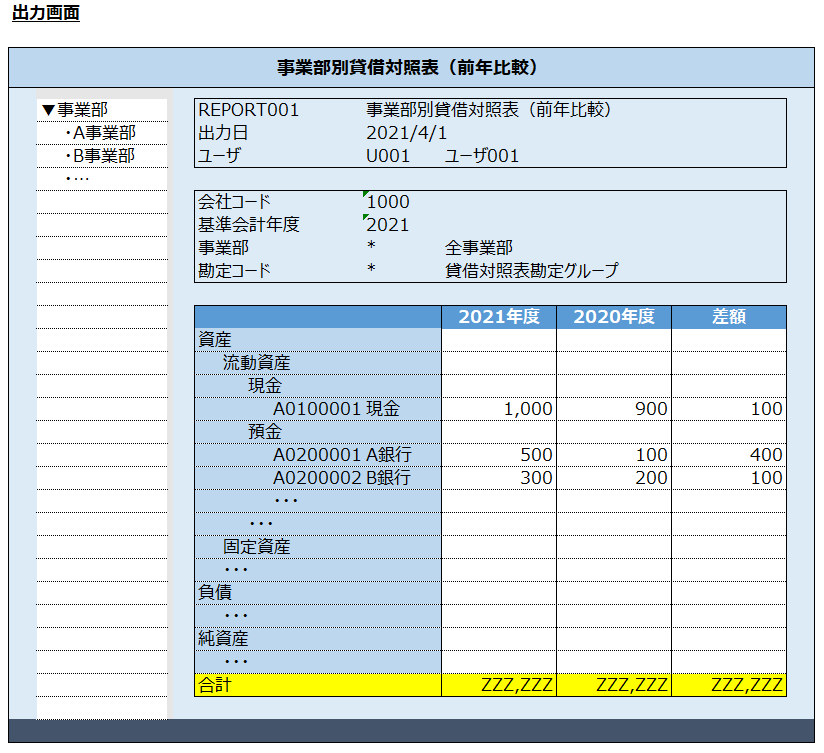
Task: Click the 勘定コード asterisk field
Action: click(x=371, y=271)
